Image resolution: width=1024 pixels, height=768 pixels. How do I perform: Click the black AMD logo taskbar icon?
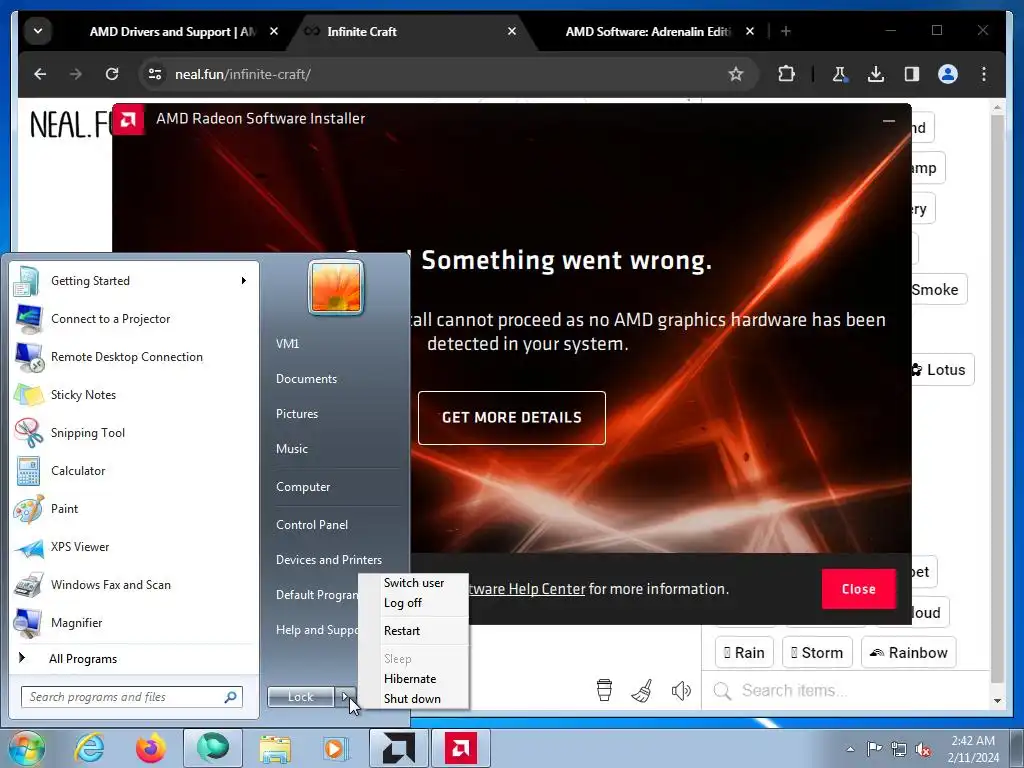pos(398,748)
